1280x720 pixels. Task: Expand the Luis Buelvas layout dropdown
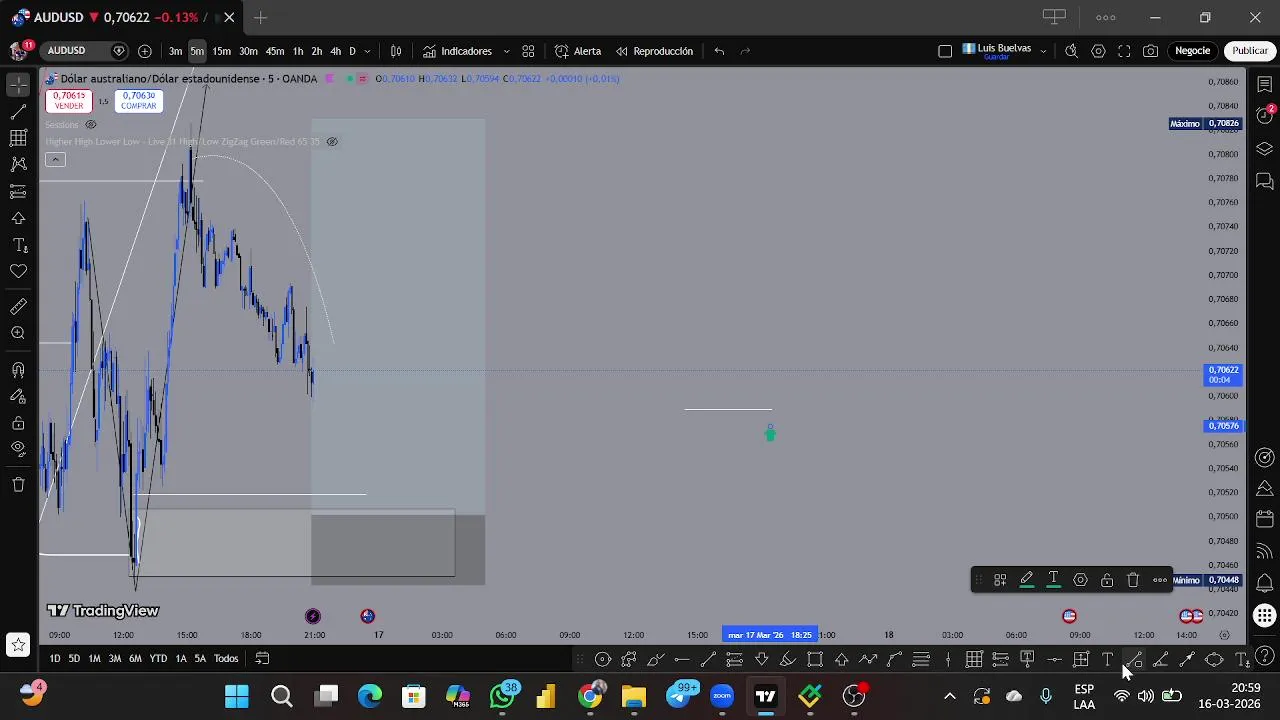(x=1043, y=51)
